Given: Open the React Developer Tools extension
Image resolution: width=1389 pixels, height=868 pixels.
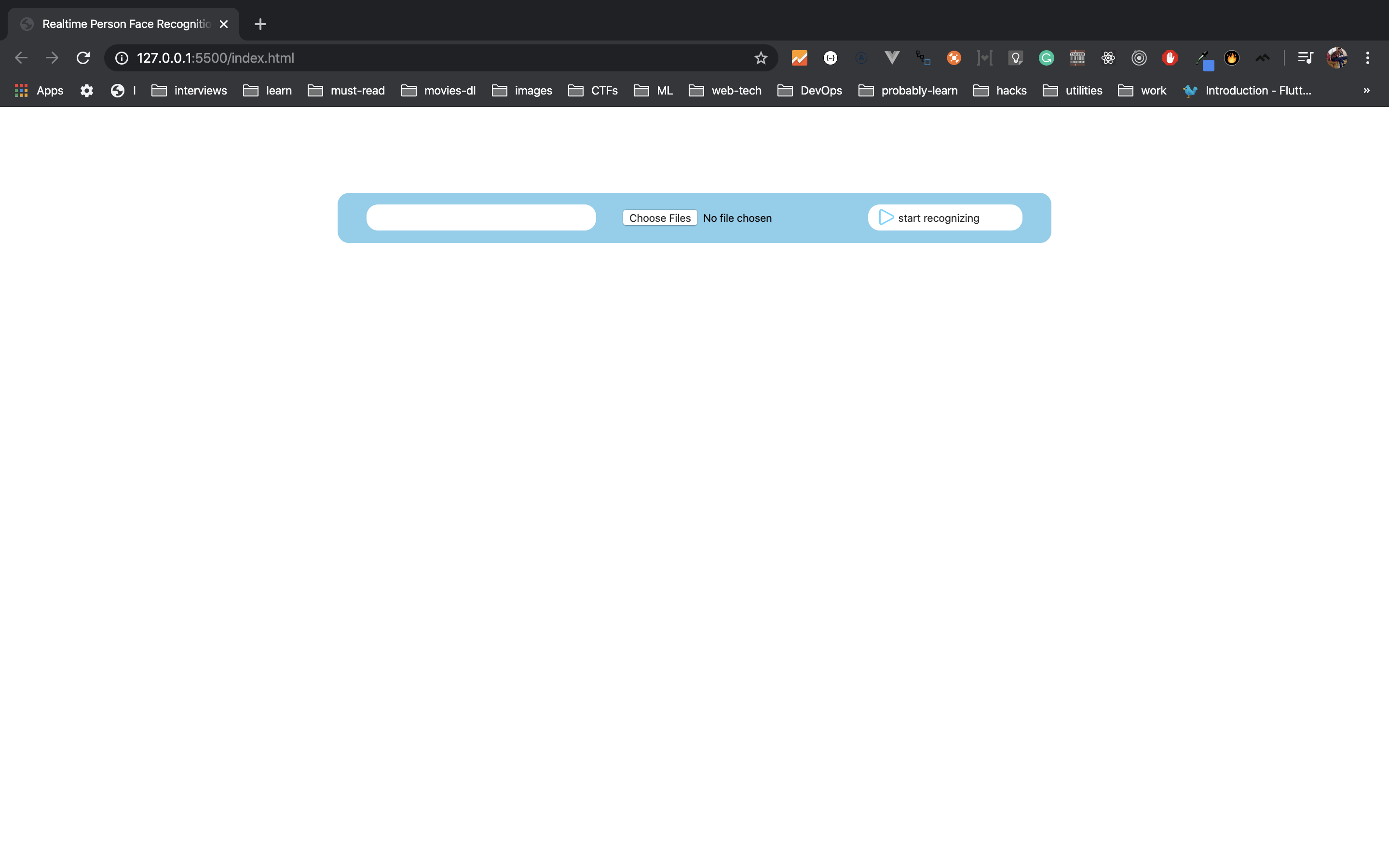Looking at the screenshot, I should tap(1108, 58).
